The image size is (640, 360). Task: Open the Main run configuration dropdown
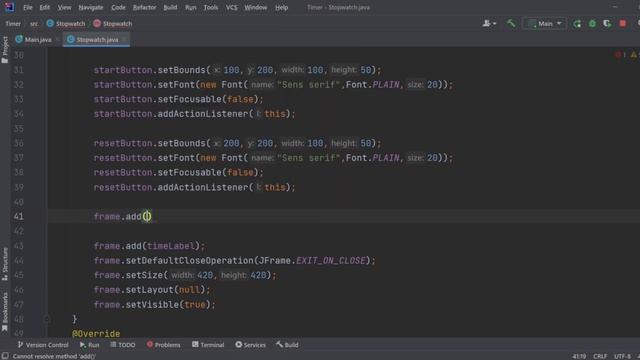click(x=545, y=24)
